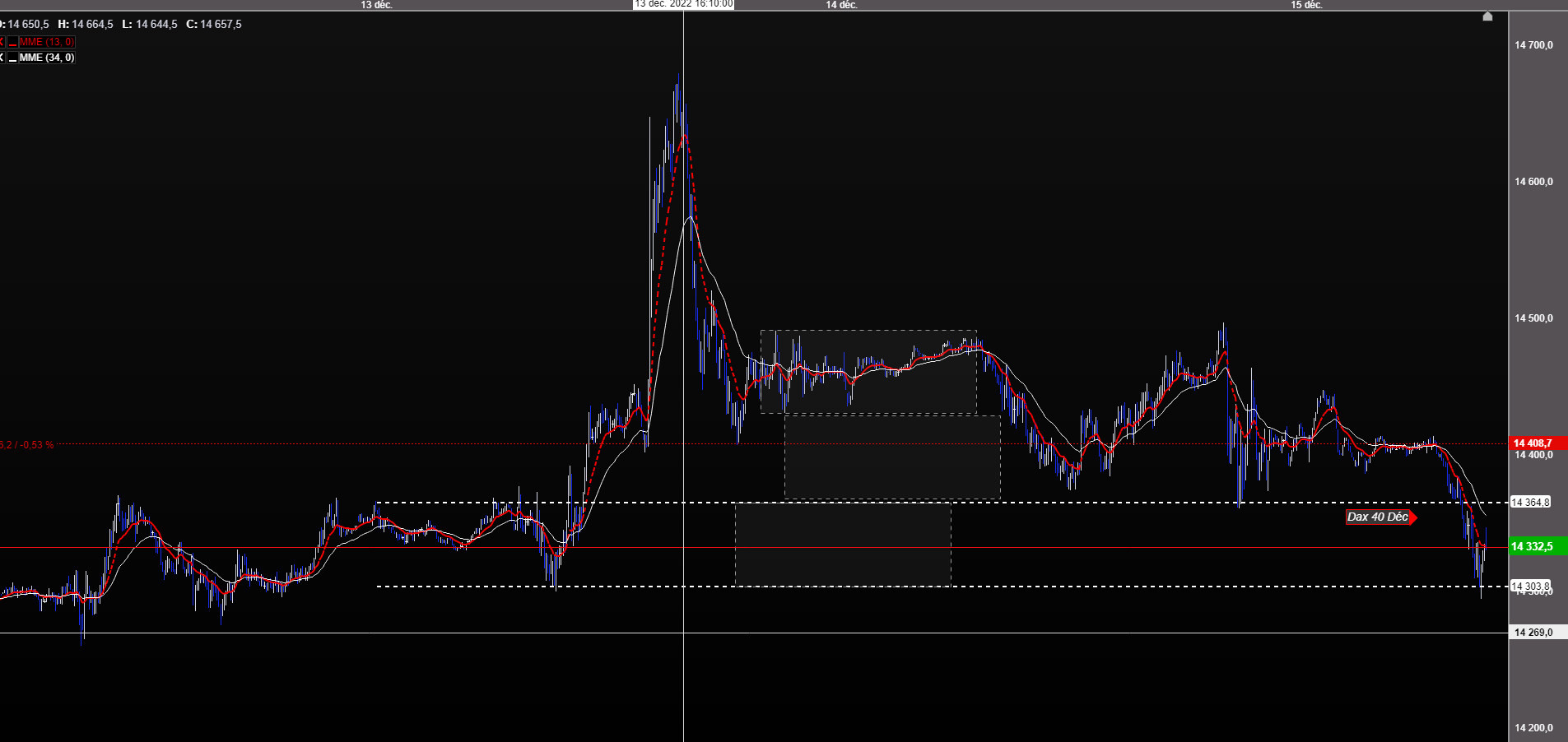Viewport: 1568px width, 742px height.
Task: Select the 14 364,8 horizontal line label
Action: (x=1530, y=503)
